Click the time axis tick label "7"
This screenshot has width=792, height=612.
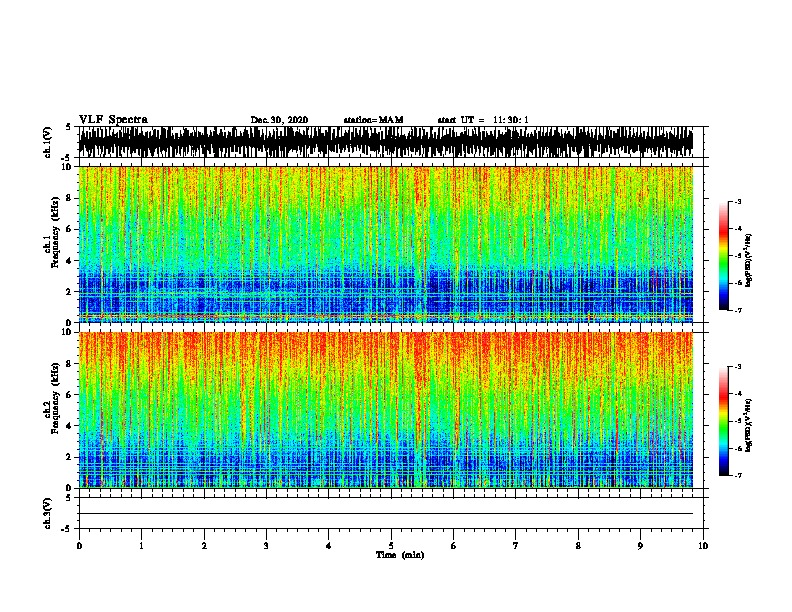click(x=515, y=546)
